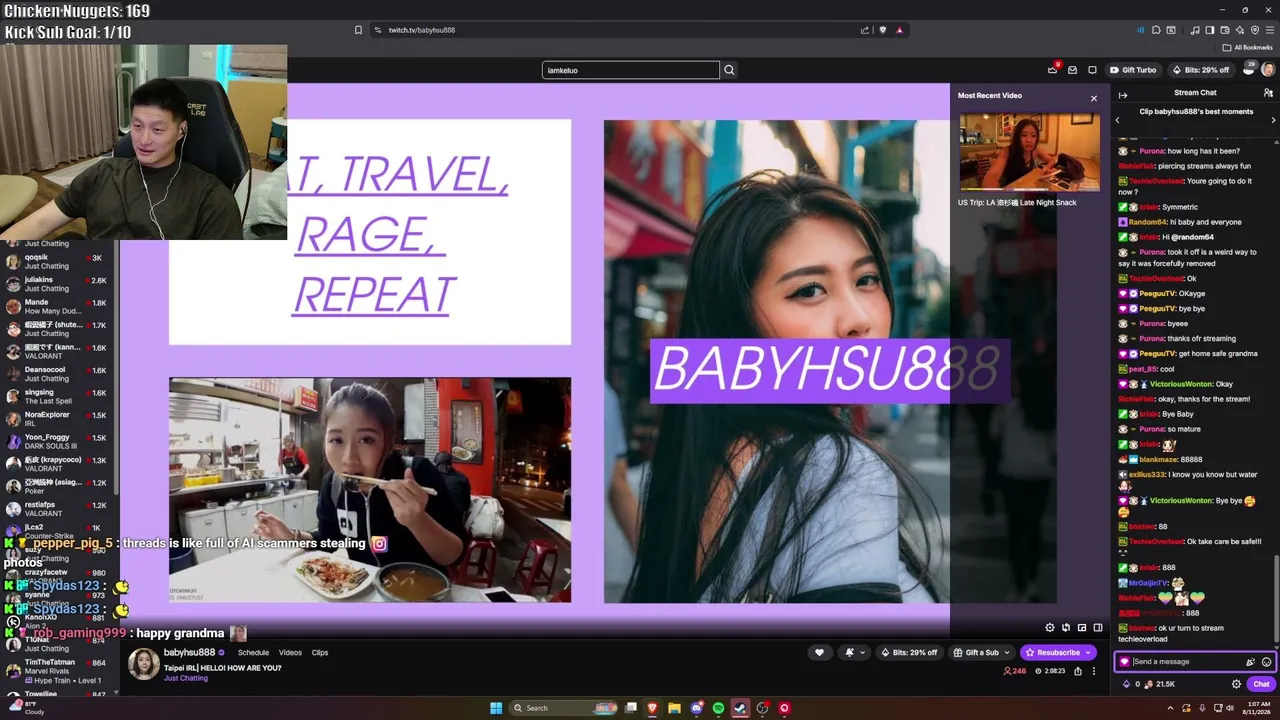Click the Bits: 29% off button under stream
This screenshot has width=1280, height=720.
(909, 653)
